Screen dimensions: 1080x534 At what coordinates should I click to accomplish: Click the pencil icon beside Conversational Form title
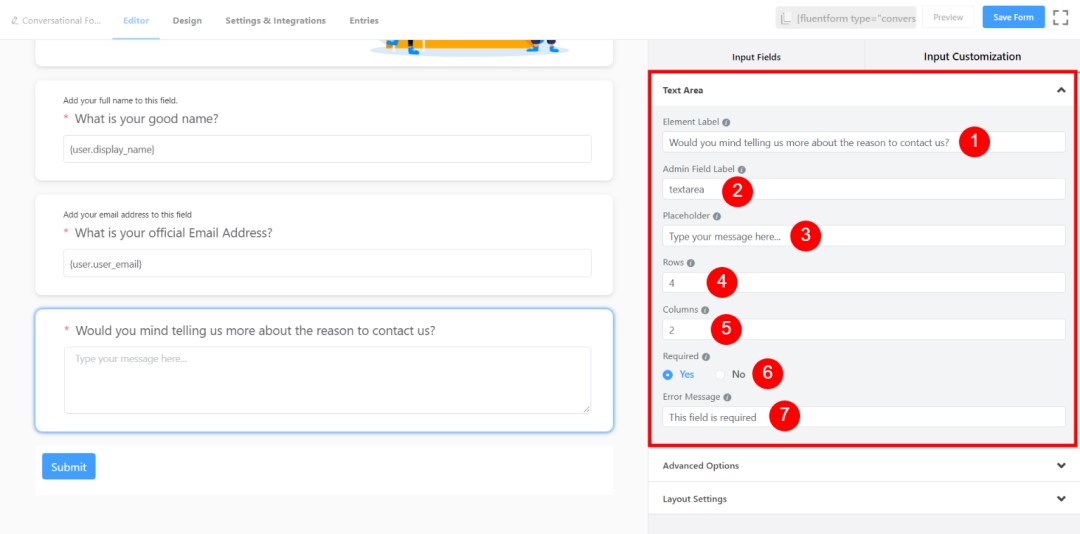pyautogui.click(x=14, y=21)
